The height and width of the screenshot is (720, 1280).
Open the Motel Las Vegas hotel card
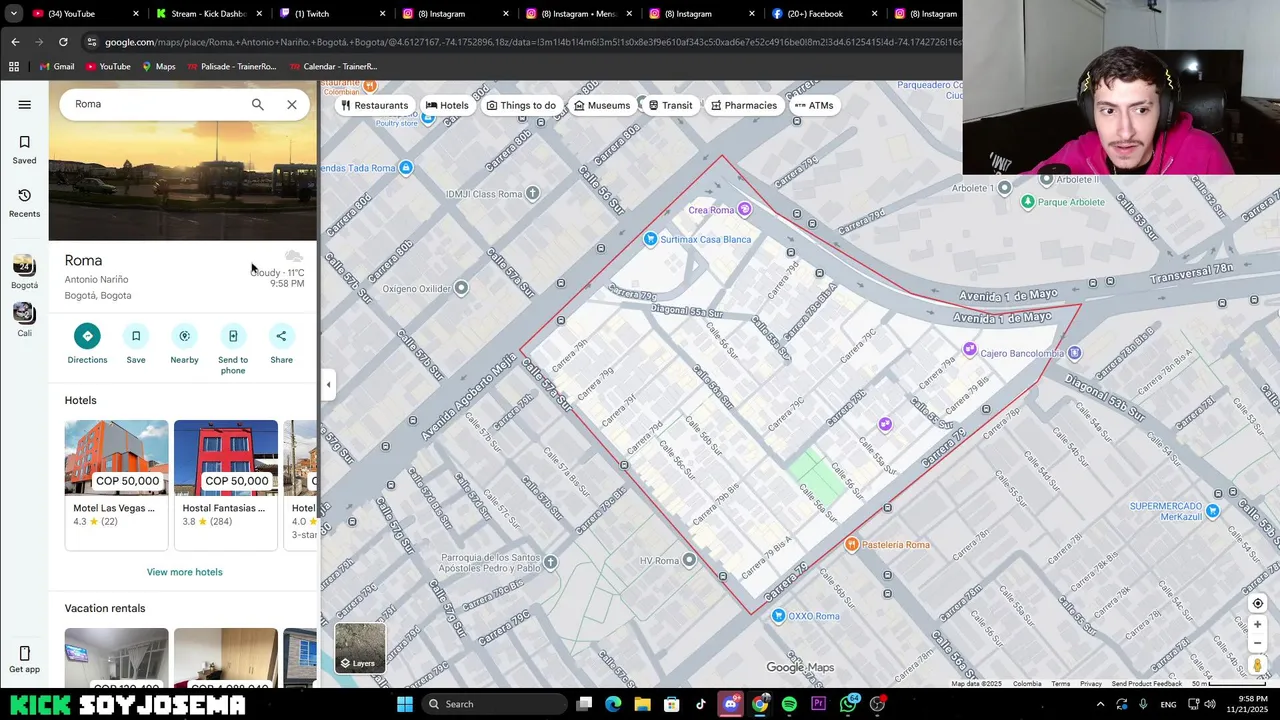(116, 484)
